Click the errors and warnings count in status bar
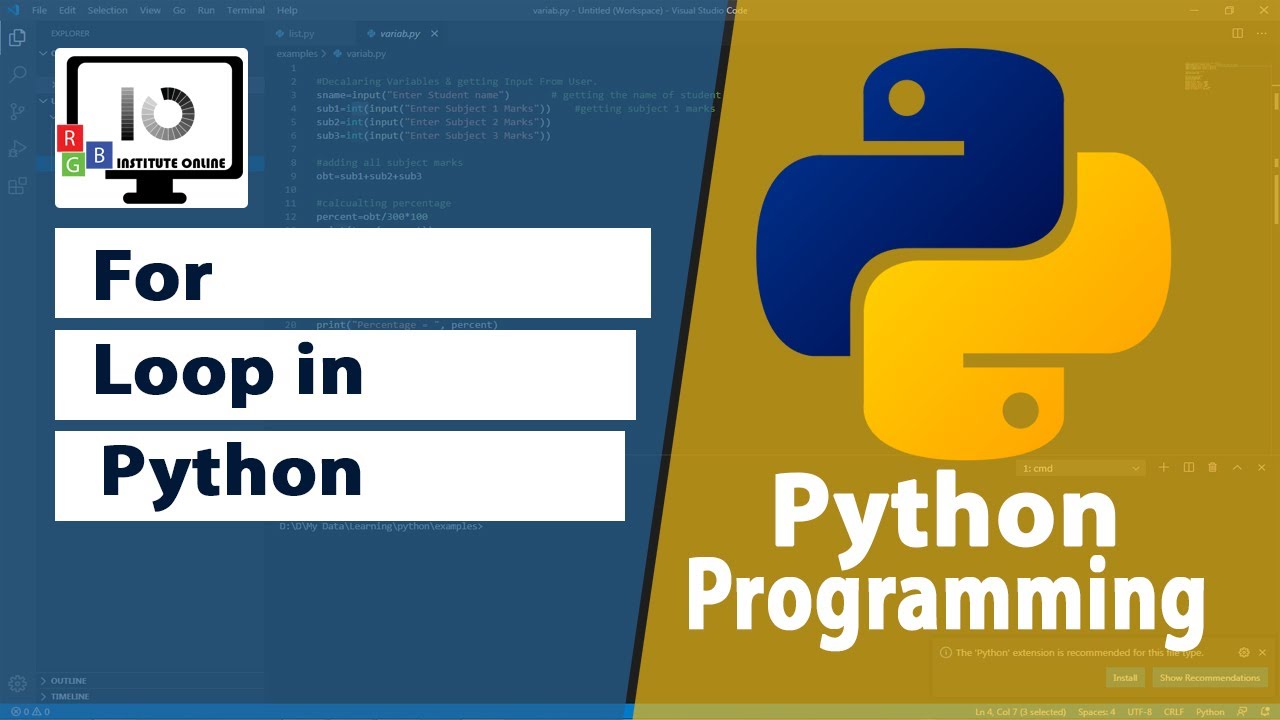The height and width of the screenshot is (720, 1280). (x=30, y=712)
